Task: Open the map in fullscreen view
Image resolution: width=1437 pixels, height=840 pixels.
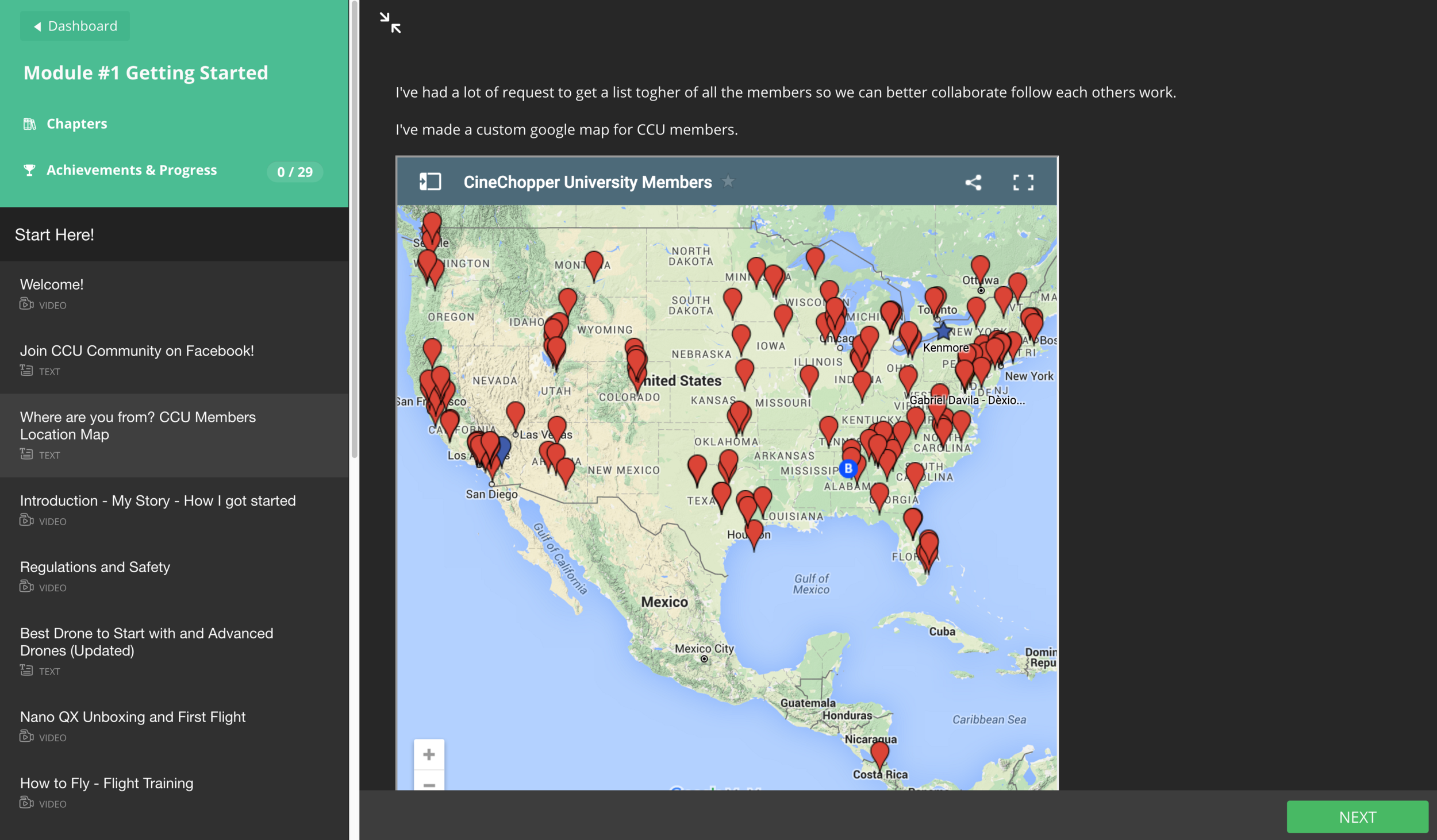Action: tap(1023, 183)
